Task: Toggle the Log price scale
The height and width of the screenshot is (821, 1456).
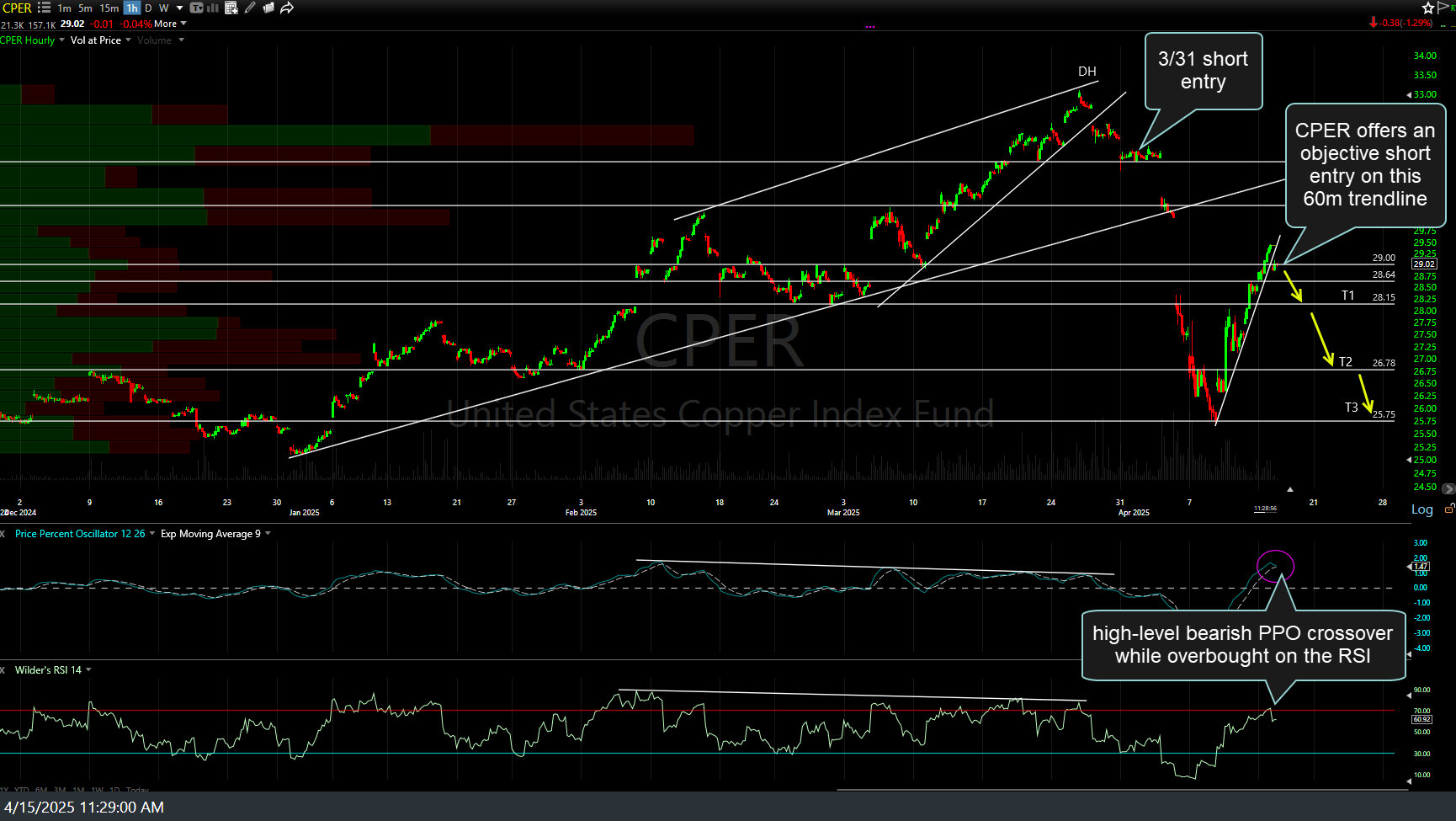Action: click(x=1421, y=509)
